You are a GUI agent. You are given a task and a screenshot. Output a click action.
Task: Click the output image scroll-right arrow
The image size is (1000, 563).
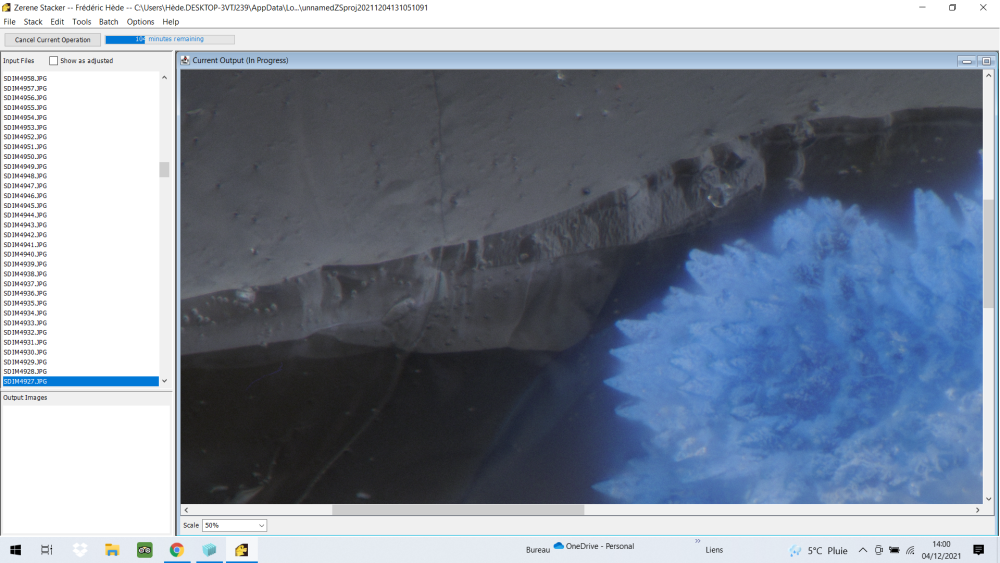(x=977, y=509)
